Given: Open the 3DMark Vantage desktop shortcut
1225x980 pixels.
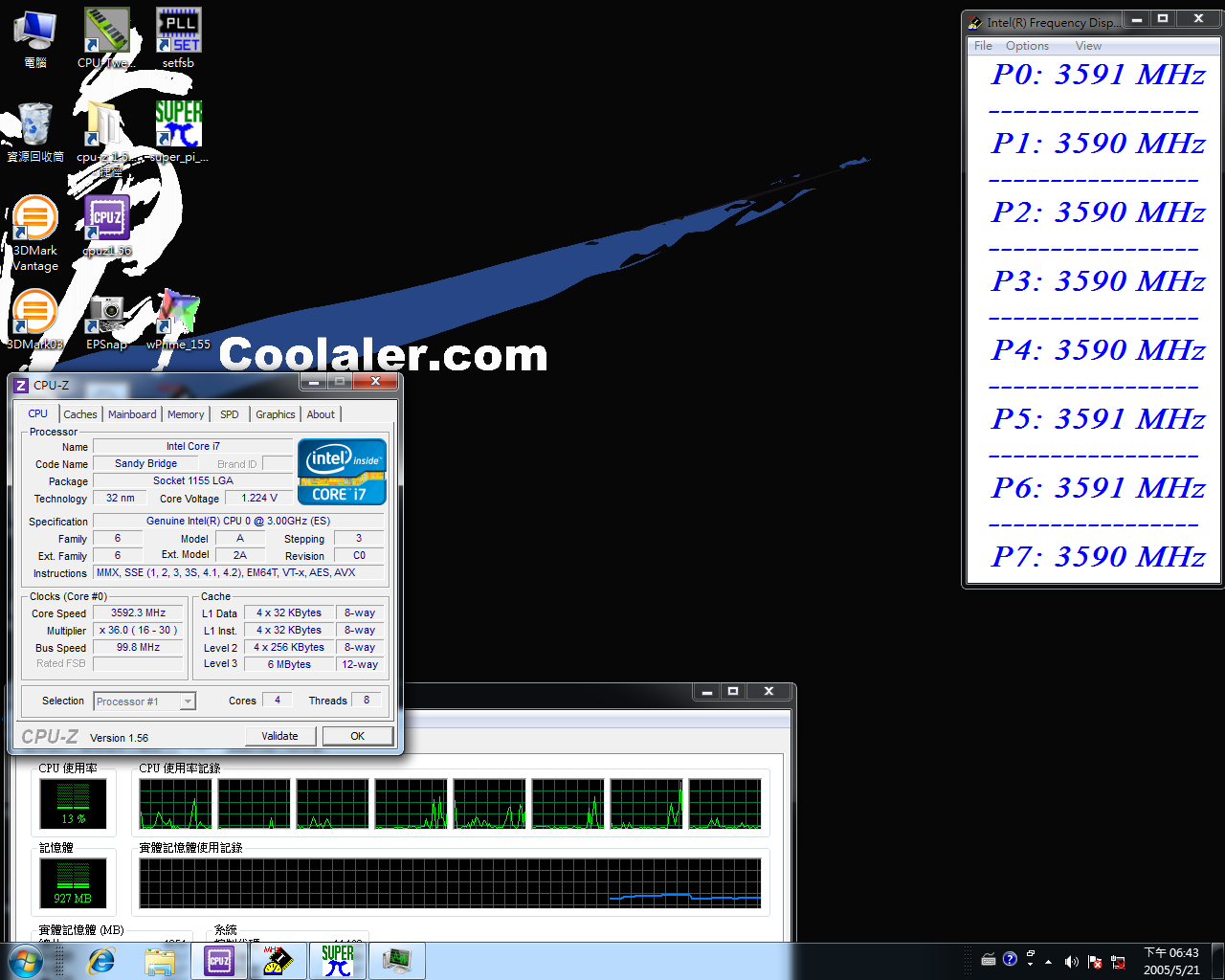Looking at the screenshot, I should point(34,234).
